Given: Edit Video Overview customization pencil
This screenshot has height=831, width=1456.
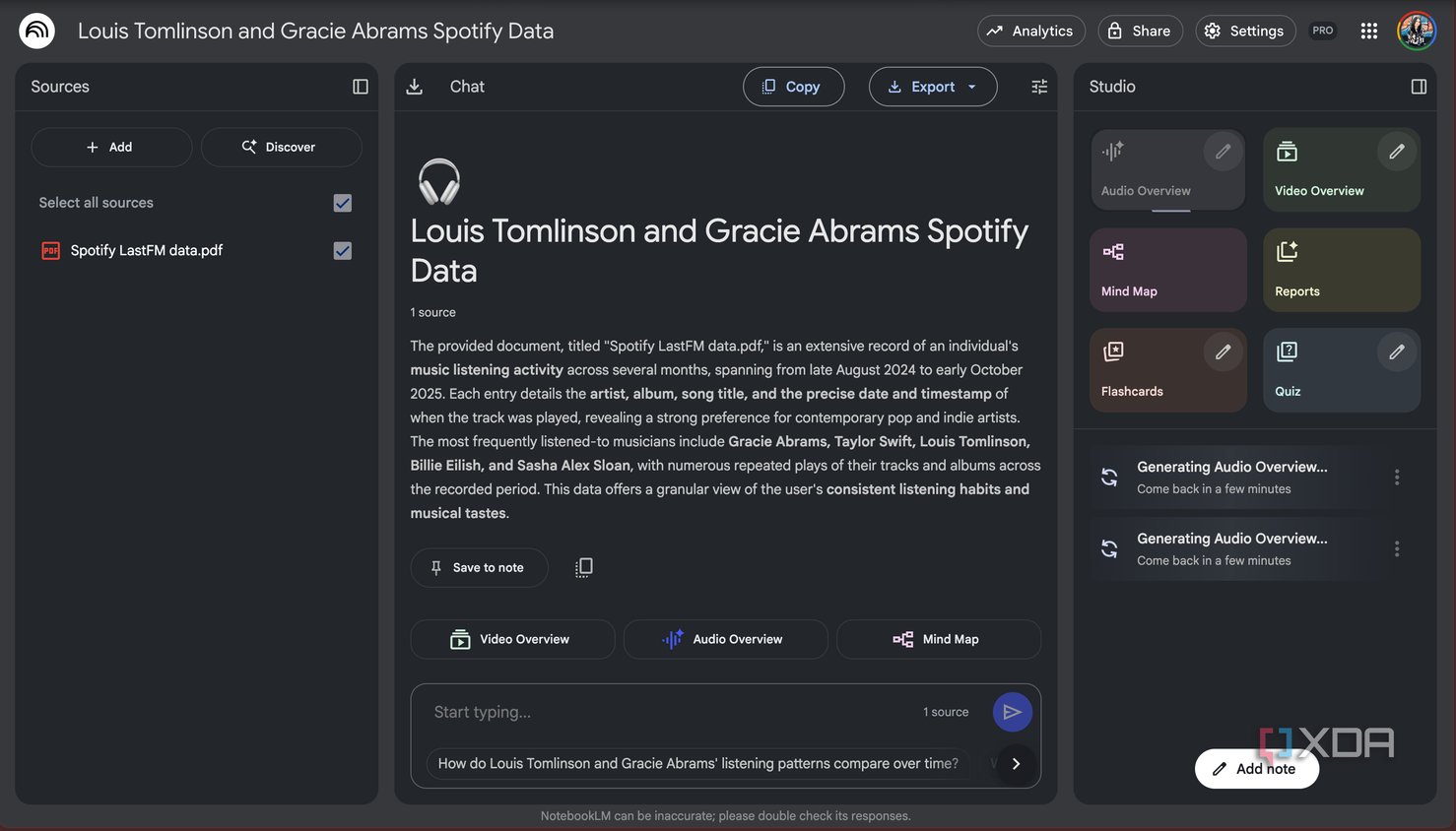Looking at the screenshot, I should click(x=1397, y=152).
